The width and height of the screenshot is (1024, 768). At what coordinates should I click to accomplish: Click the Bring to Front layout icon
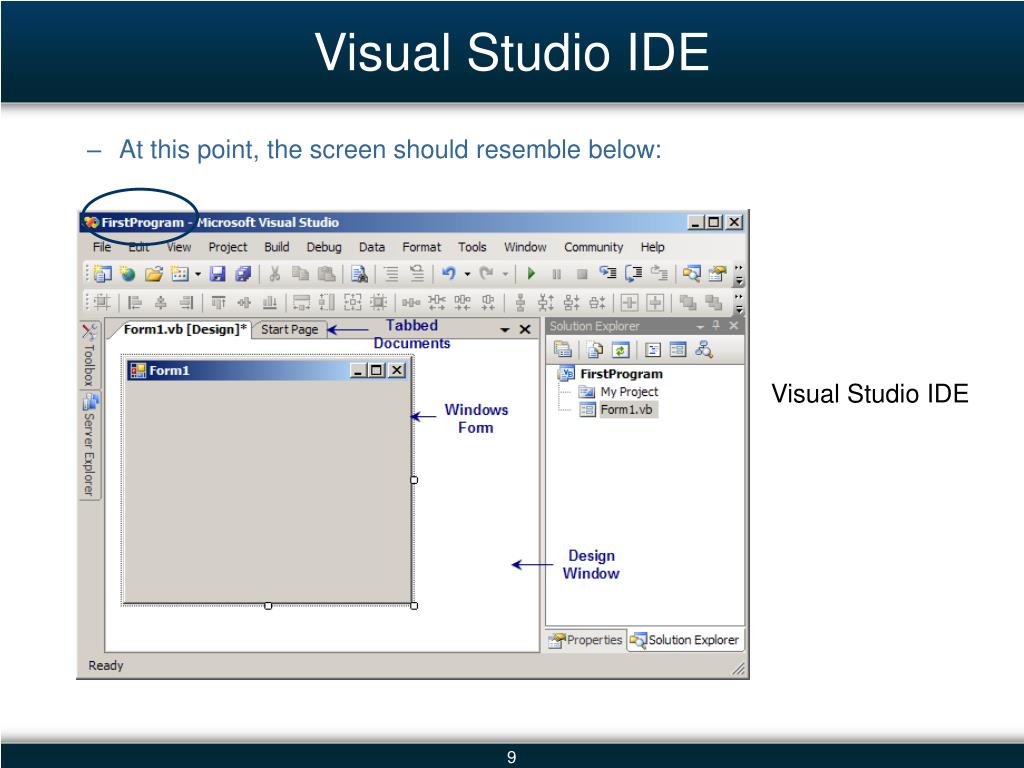click(687, 302)
